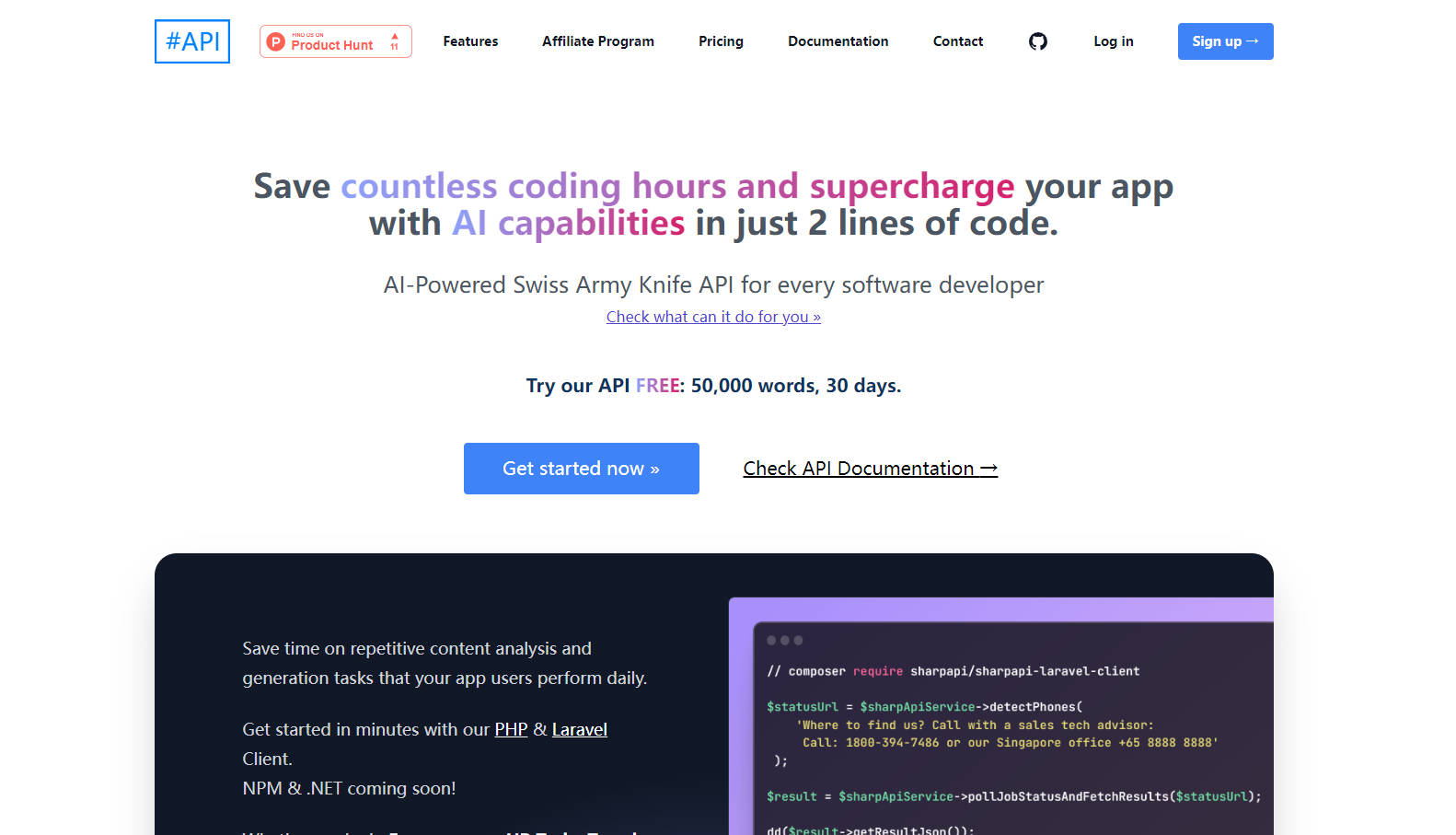The height and width of the screenshot is (835, 1456).
Task: Go to Affiliate Program page
Action: pyautogui.click(x=597, y=41)
